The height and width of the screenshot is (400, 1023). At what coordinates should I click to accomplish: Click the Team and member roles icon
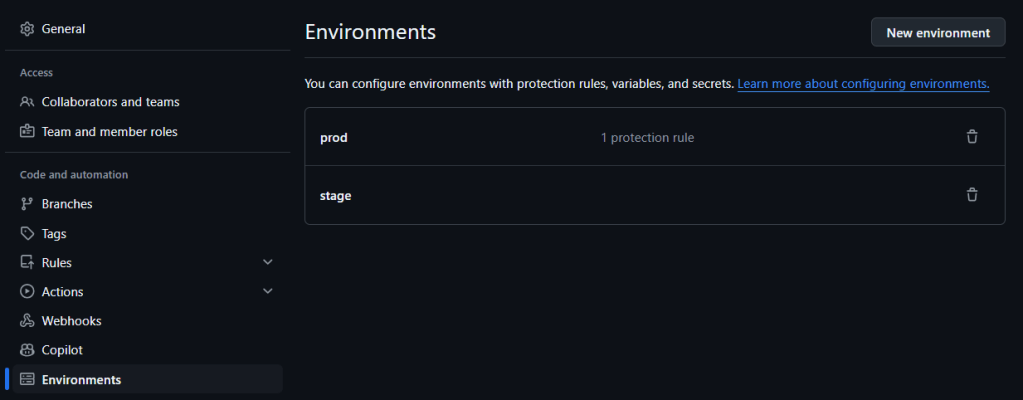pos(27,131)
